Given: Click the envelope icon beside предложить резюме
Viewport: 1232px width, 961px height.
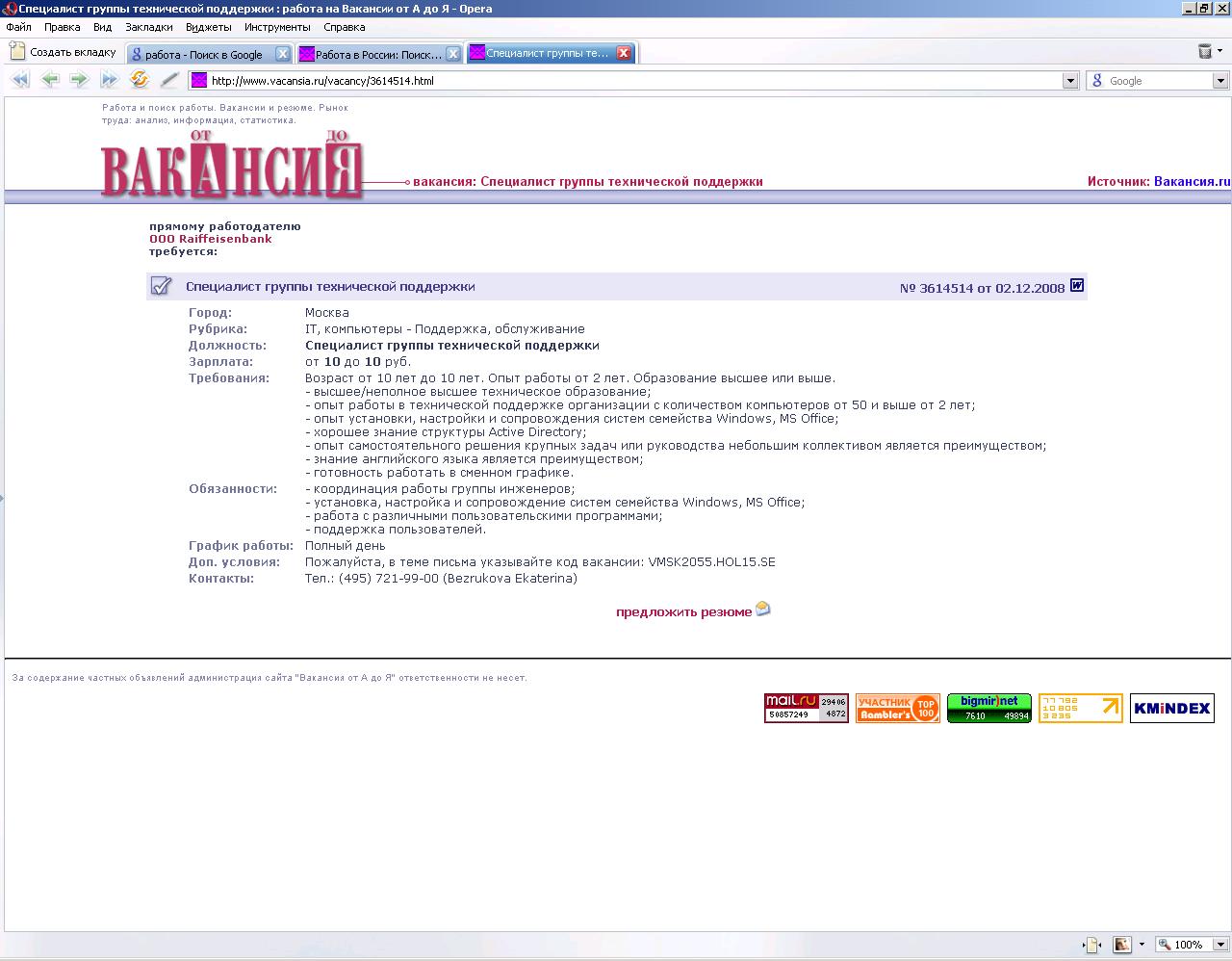Looking at the screenshot, I should point(763,609).
